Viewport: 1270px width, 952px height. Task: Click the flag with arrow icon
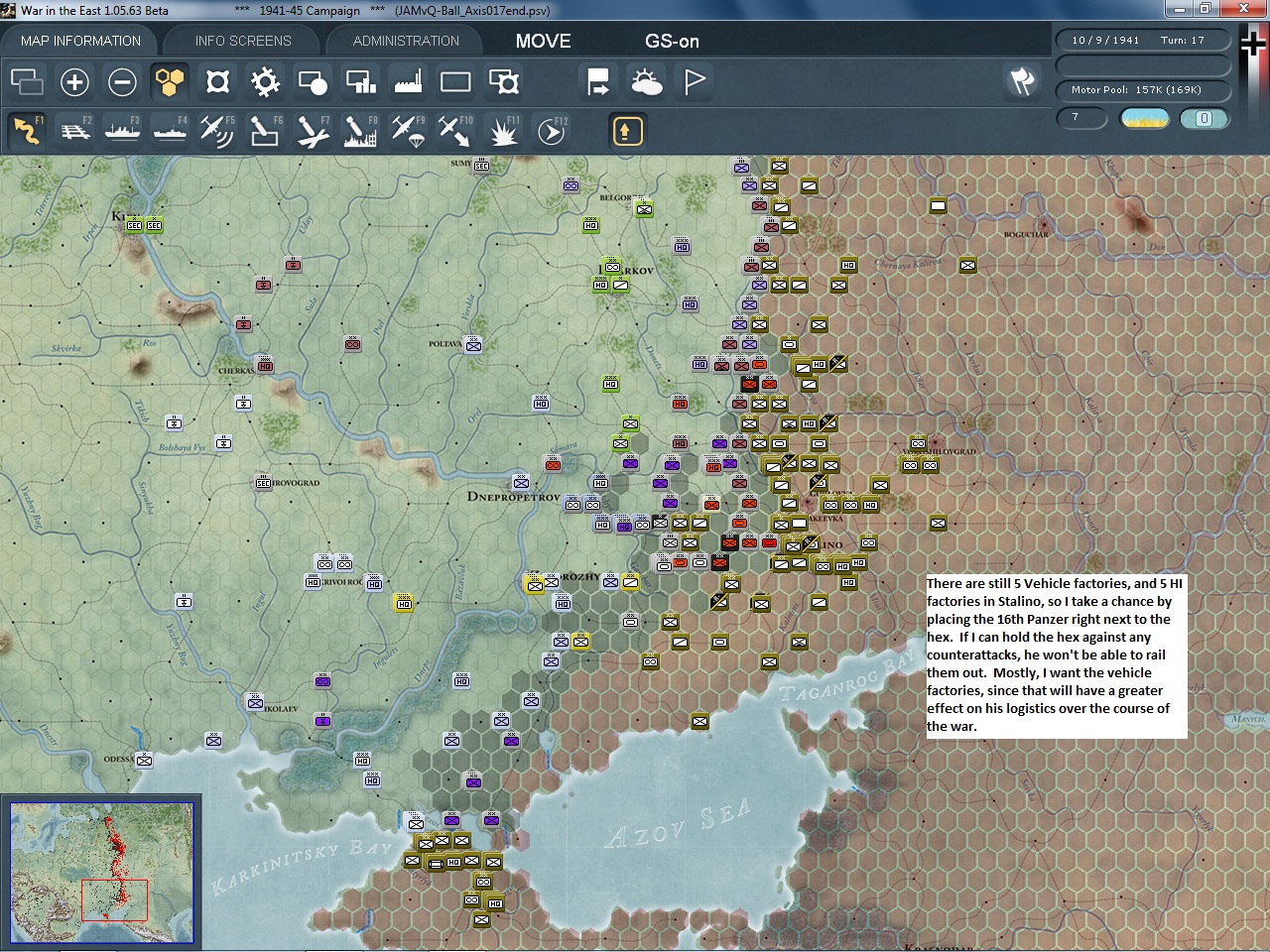598,81
